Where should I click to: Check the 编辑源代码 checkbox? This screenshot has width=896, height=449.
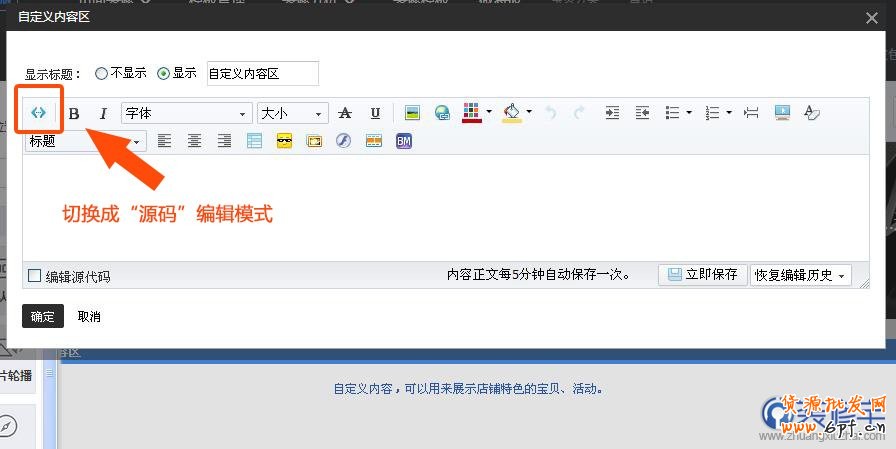pyautogui.click(x=35, y=276)
